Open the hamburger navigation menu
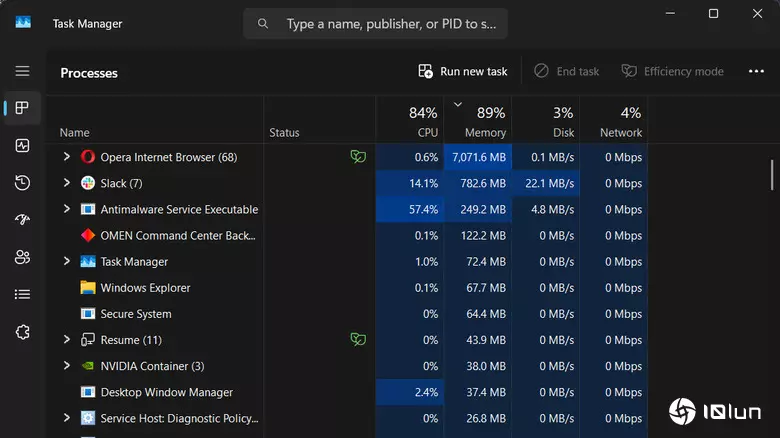 22,71
